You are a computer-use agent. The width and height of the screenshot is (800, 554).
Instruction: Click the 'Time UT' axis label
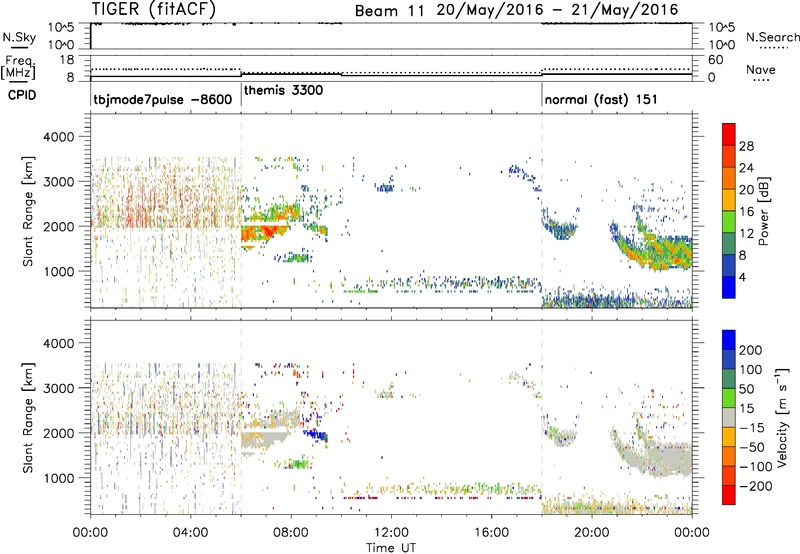click(391, 547)
